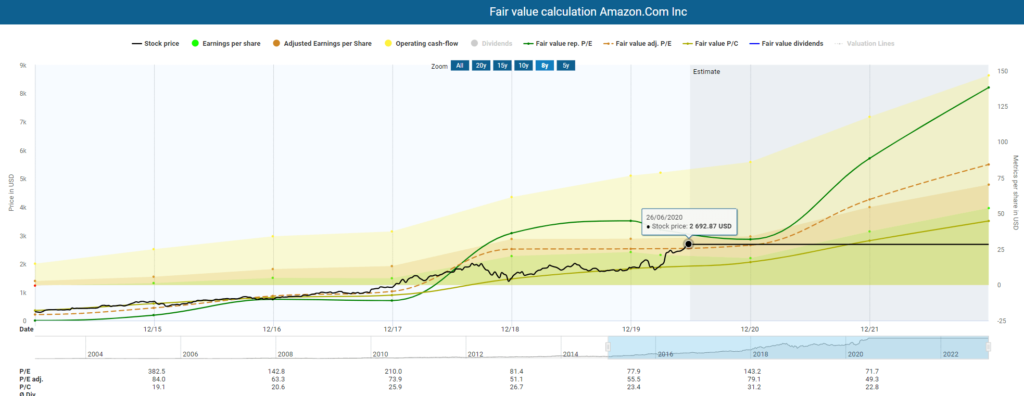Click 12/20 x-axis date label
This screenshot has height=396, width=1024.
coord(749,329)
